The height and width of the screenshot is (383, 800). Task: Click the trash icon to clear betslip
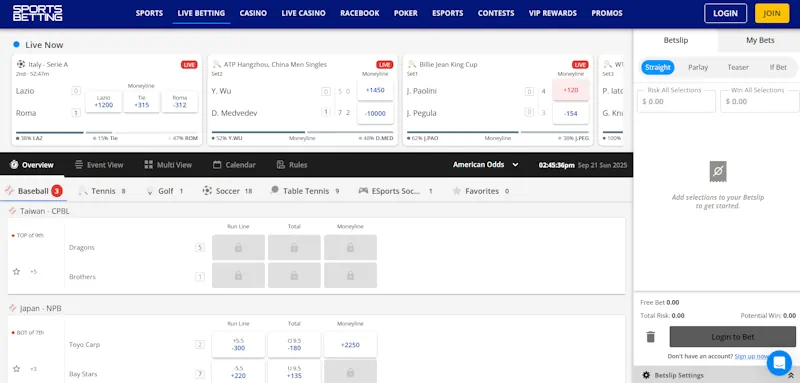tap(651, 337)
